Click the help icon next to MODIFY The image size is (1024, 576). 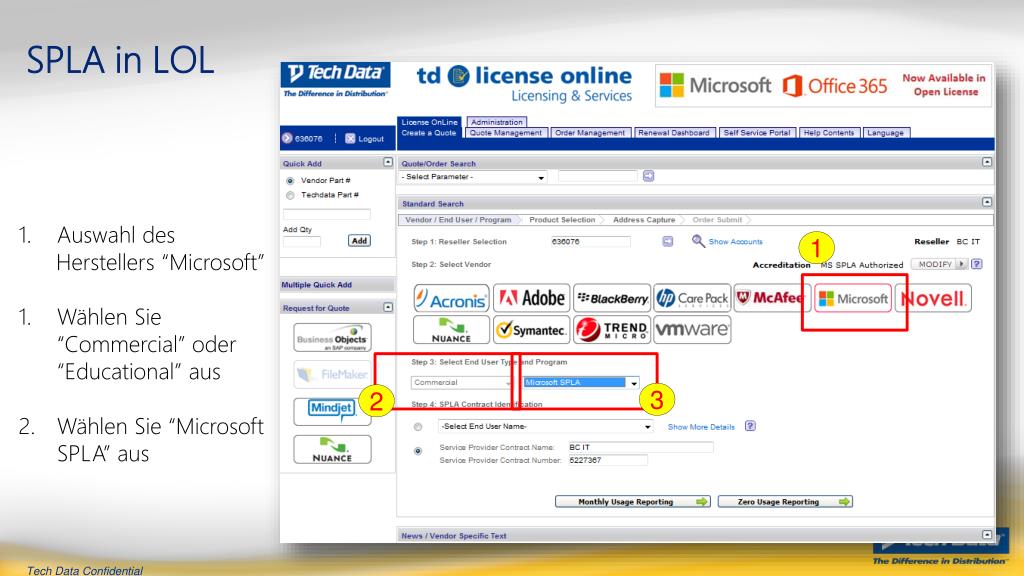pyautogui.click(x=976, y=264)
